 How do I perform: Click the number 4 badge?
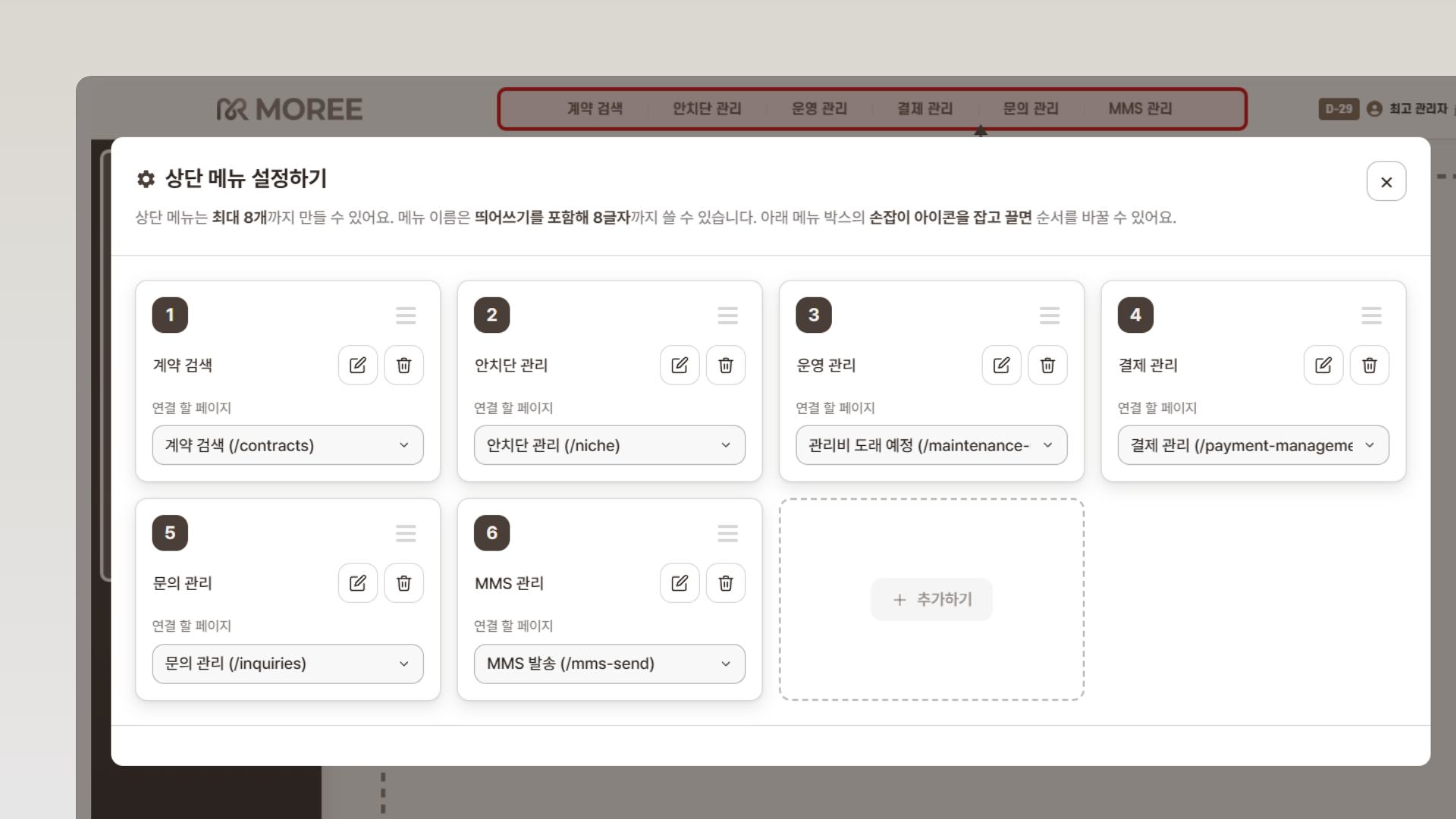pos(1135,315)
